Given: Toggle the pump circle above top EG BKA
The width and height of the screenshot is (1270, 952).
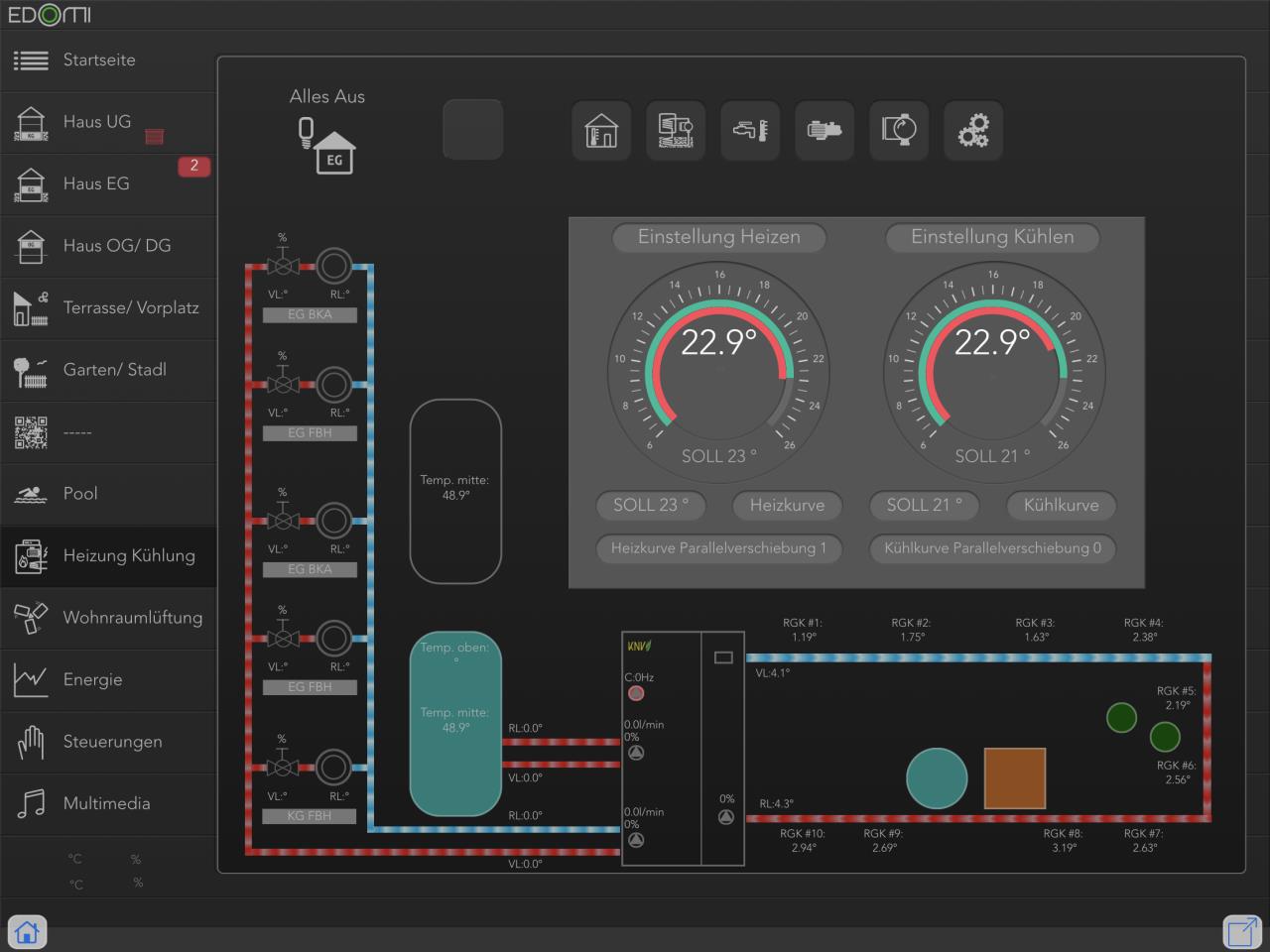Looking at the screenshot, I should [333, 266].
